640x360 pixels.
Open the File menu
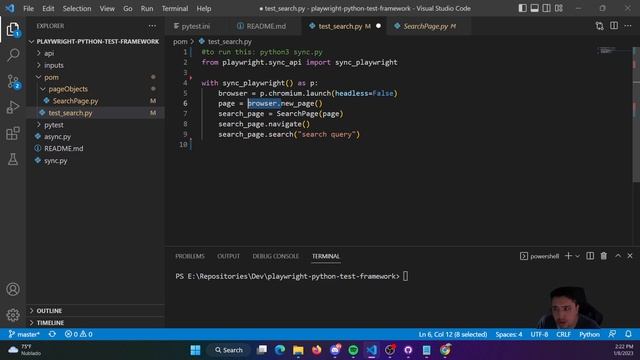point(29,8)
